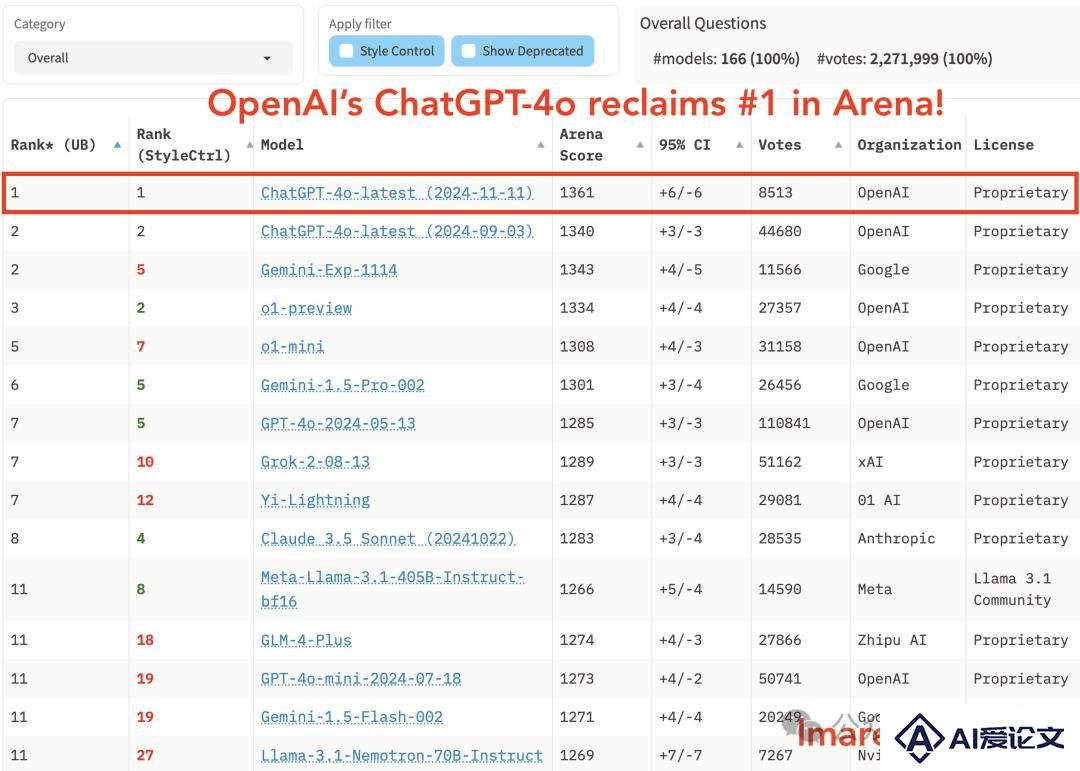This screenshot has height=771, width=1080.
Task: Open the ChatGPT-4o-latest (2024-11-11) link
Action: click(397, 193)
